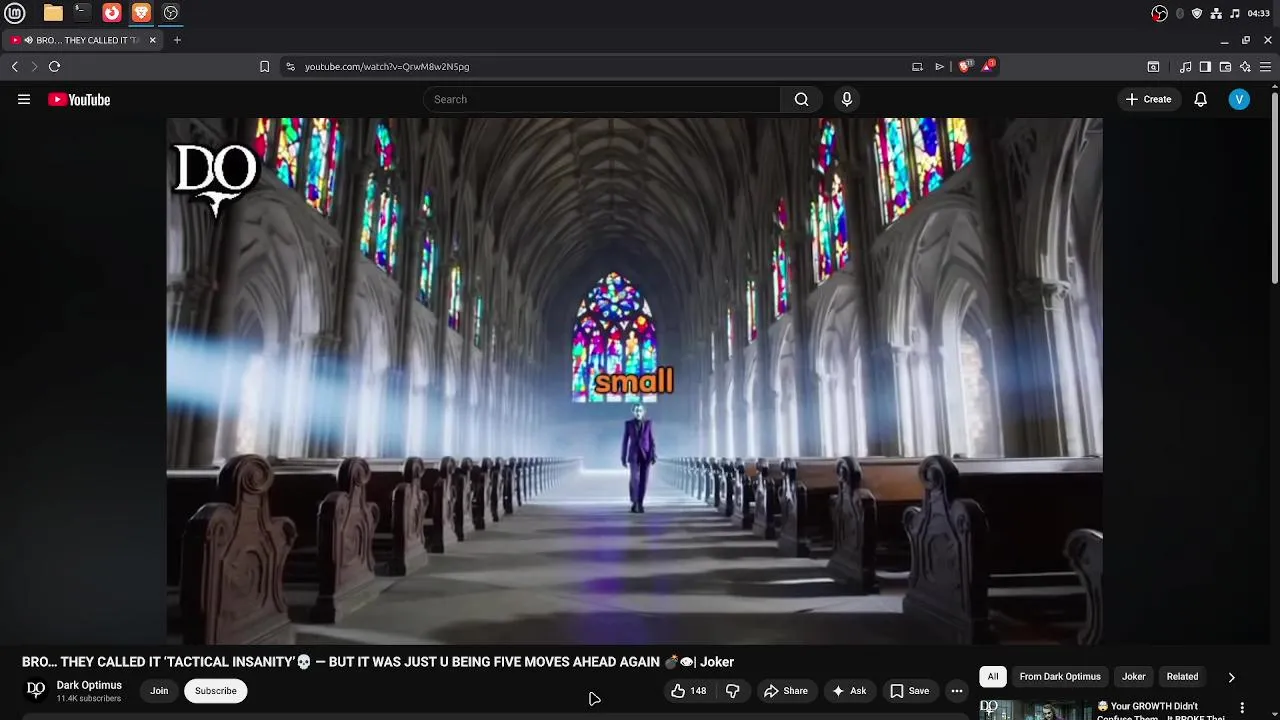
Task: Open Brave Rewards triangle icon
Action: tap(989, 67)
